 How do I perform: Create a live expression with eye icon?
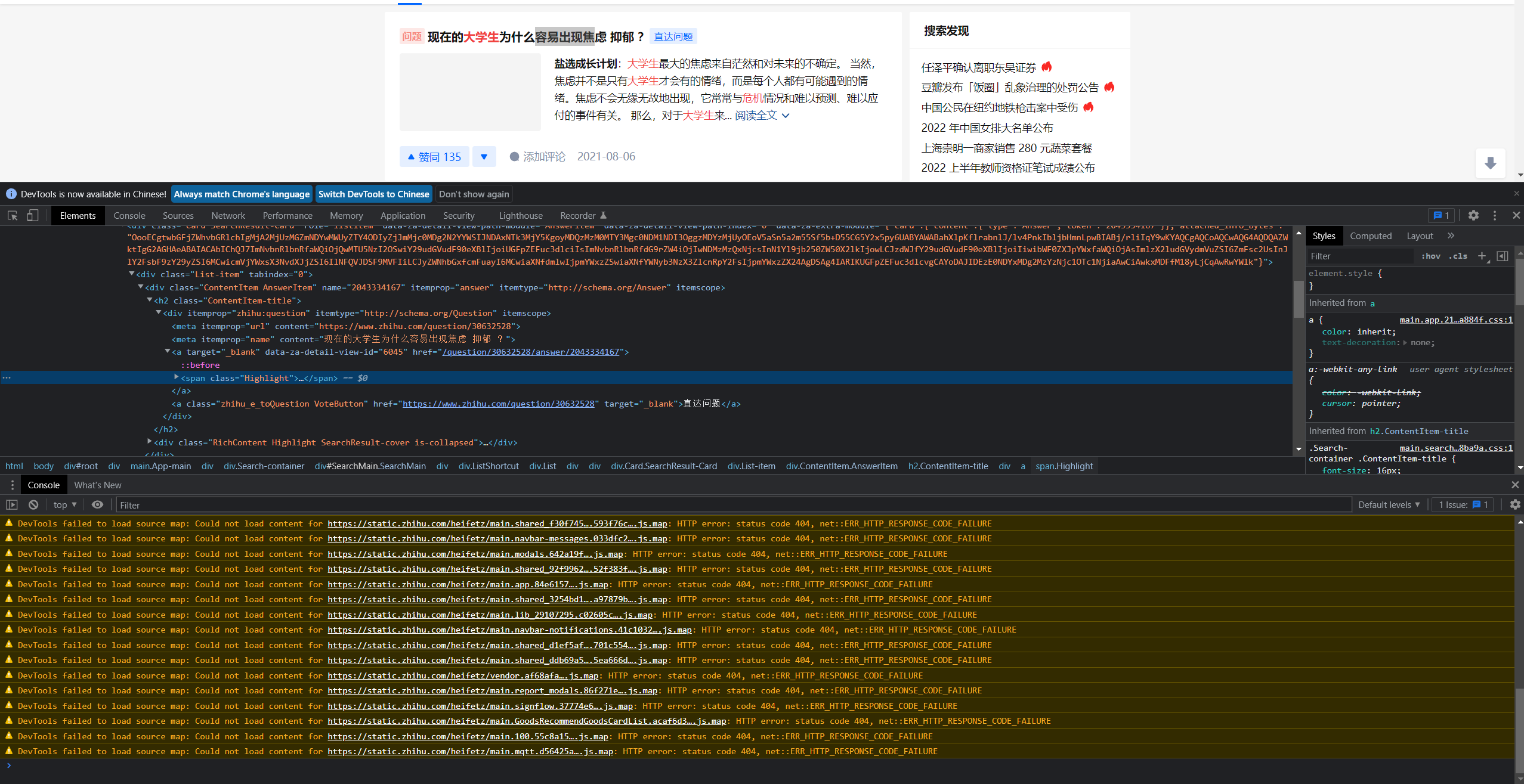pos(97,504)
